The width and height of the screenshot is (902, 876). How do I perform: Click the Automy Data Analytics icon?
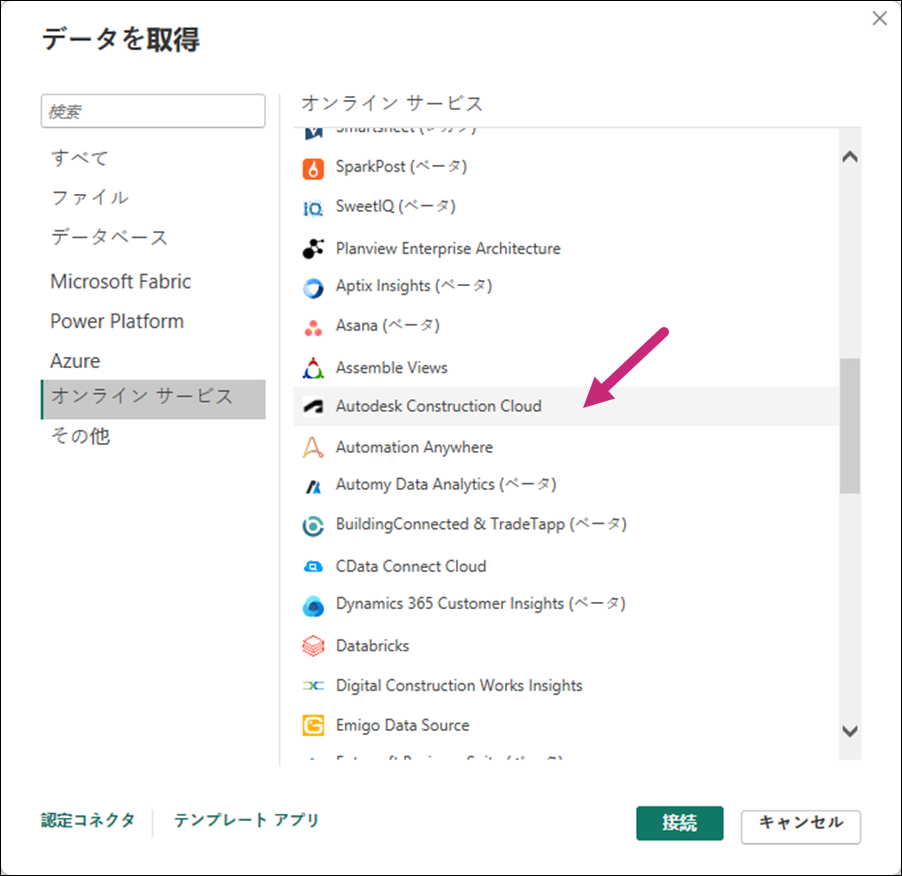313,487
